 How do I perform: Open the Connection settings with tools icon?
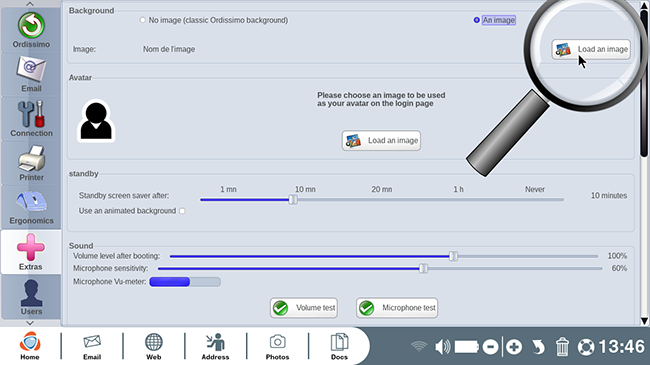pos(31,119)
